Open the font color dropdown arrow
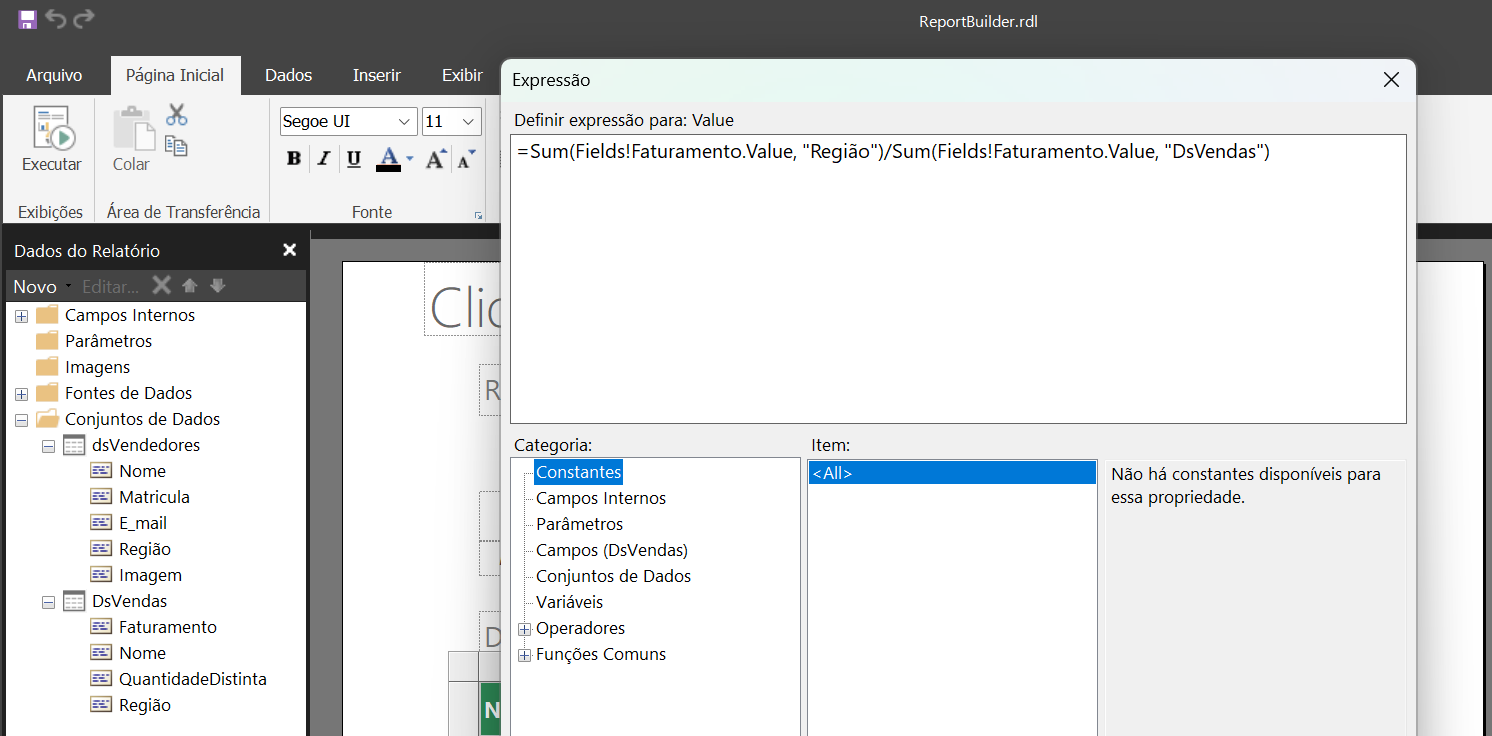This screenshot has width=1492, height=736. coord(410,158)
